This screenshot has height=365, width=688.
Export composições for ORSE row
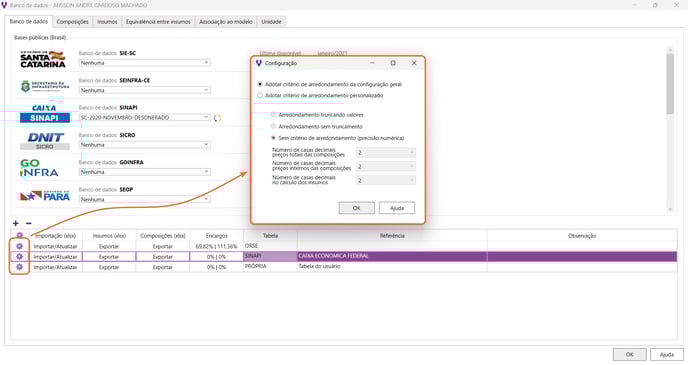click(162, 247)
